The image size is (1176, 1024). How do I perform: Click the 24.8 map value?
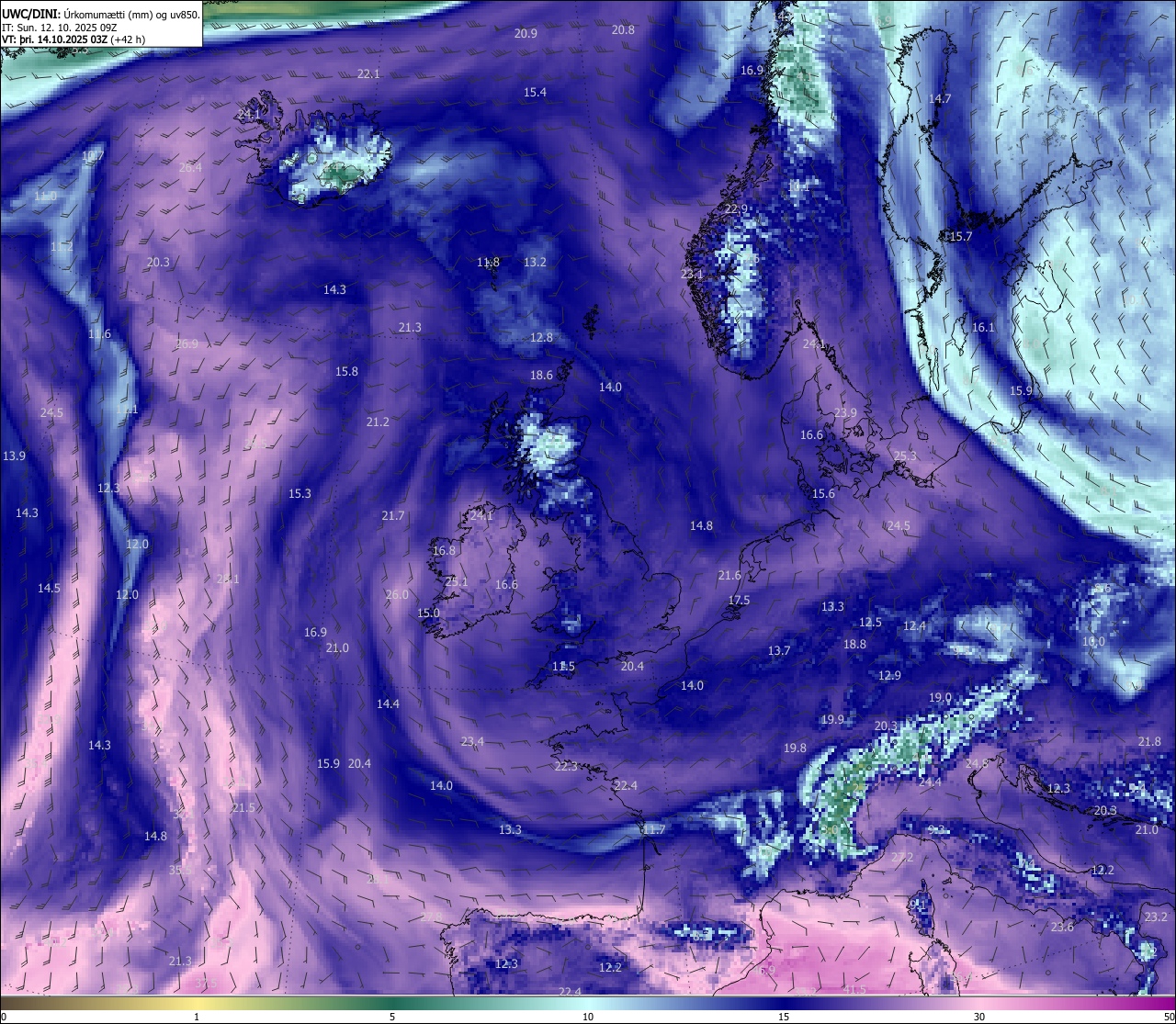pyautogui.click(x=977, y=763)
